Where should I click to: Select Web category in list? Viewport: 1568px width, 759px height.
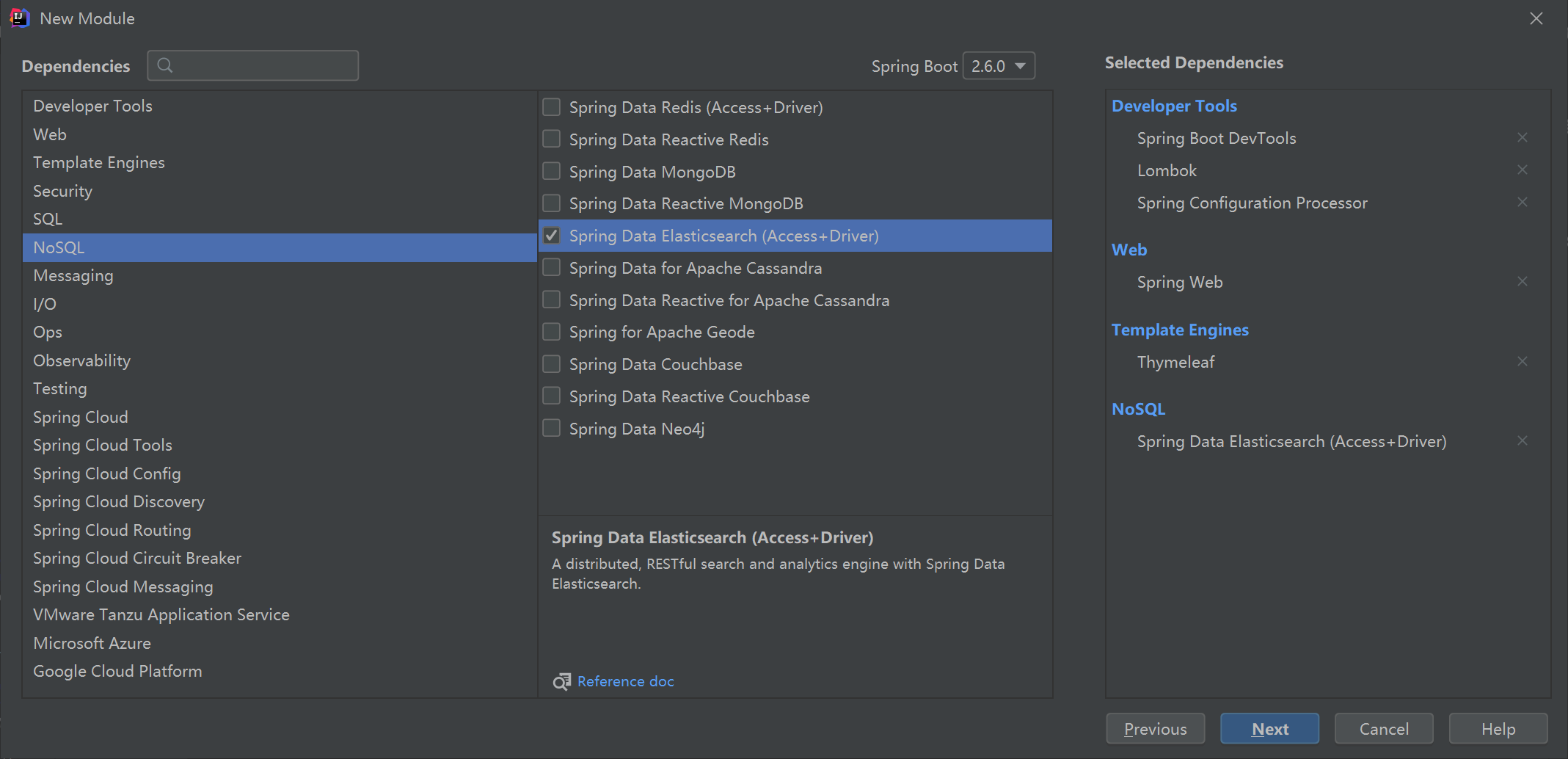(x=280, y=134)
